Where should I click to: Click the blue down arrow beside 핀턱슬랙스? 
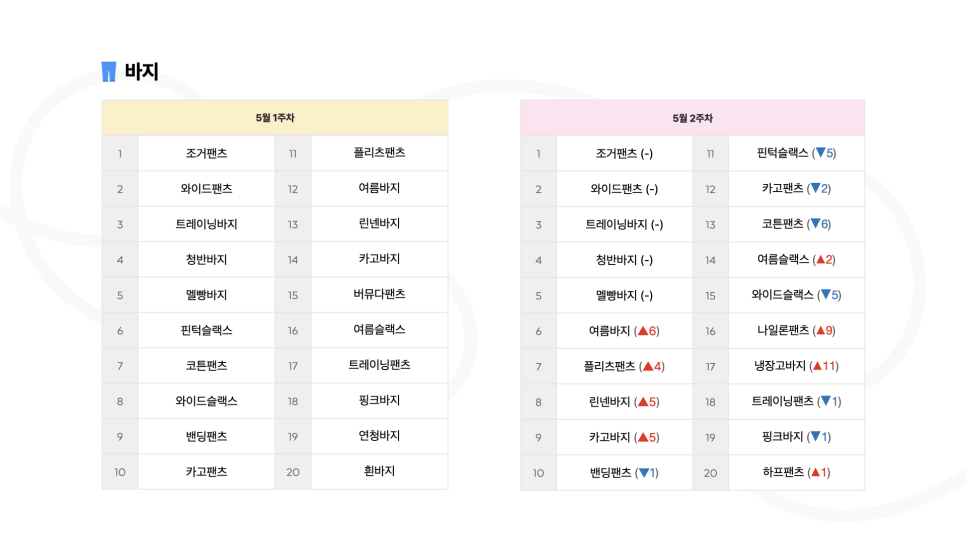click(x=820, y=153)
